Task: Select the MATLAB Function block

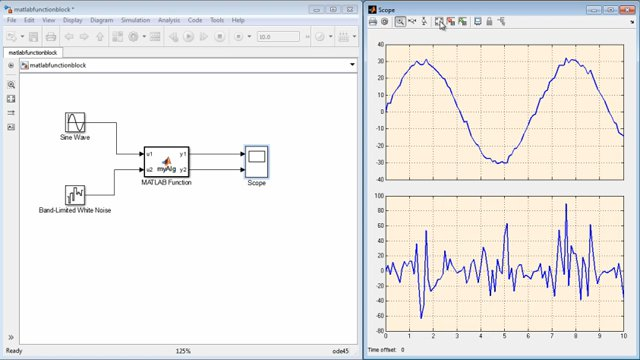Action: (167, 162)
